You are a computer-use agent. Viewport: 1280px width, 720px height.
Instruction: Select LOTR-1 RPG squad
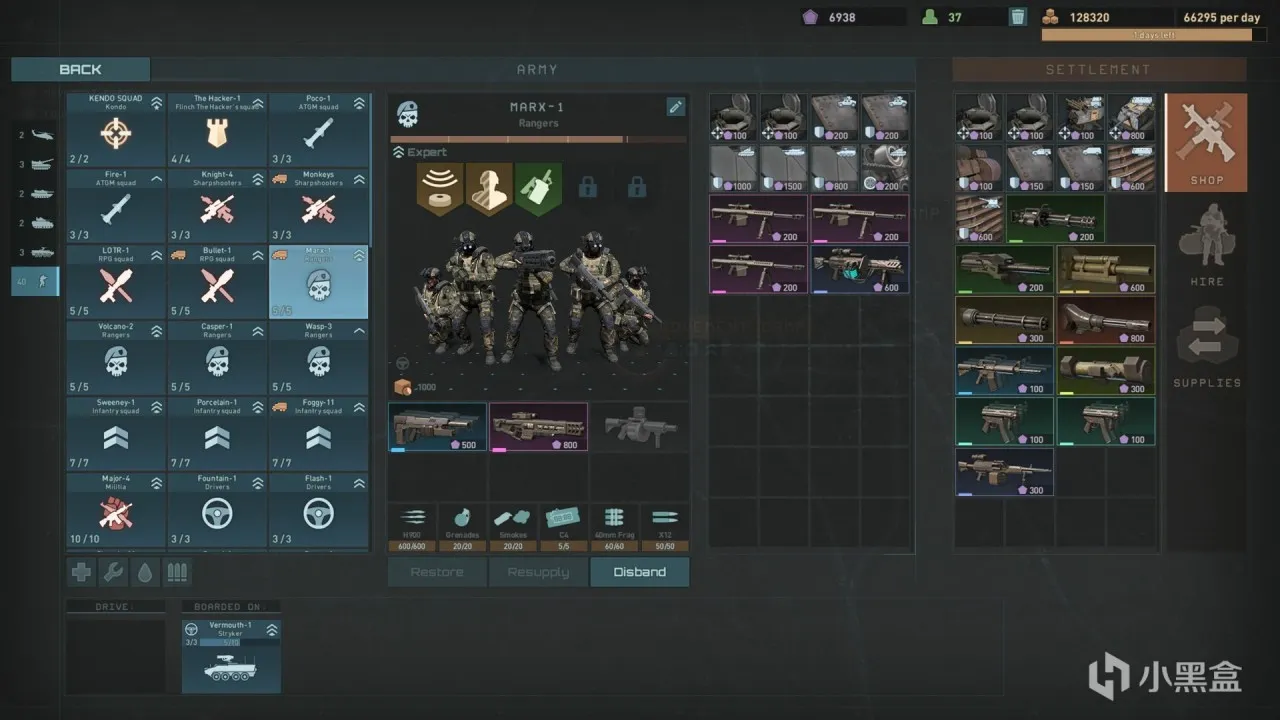(x=117, y=282)
